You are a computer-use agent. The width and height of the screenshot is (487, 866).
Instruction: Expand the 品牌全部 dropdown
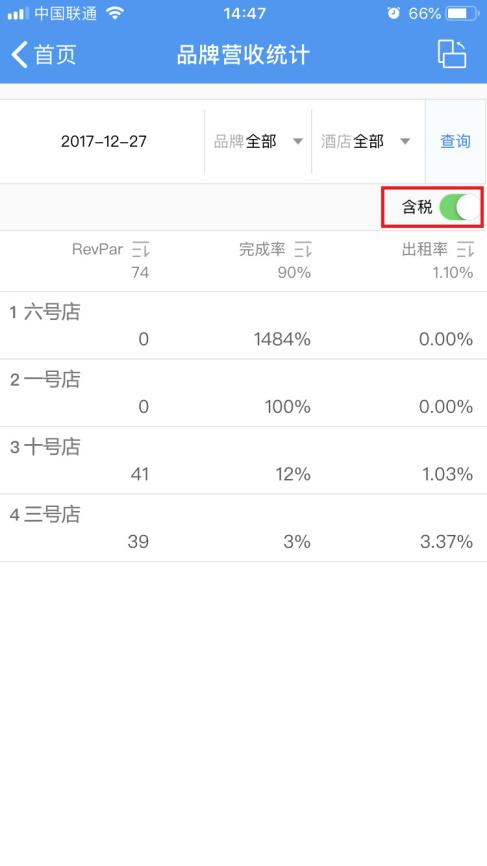pos(258,141)
